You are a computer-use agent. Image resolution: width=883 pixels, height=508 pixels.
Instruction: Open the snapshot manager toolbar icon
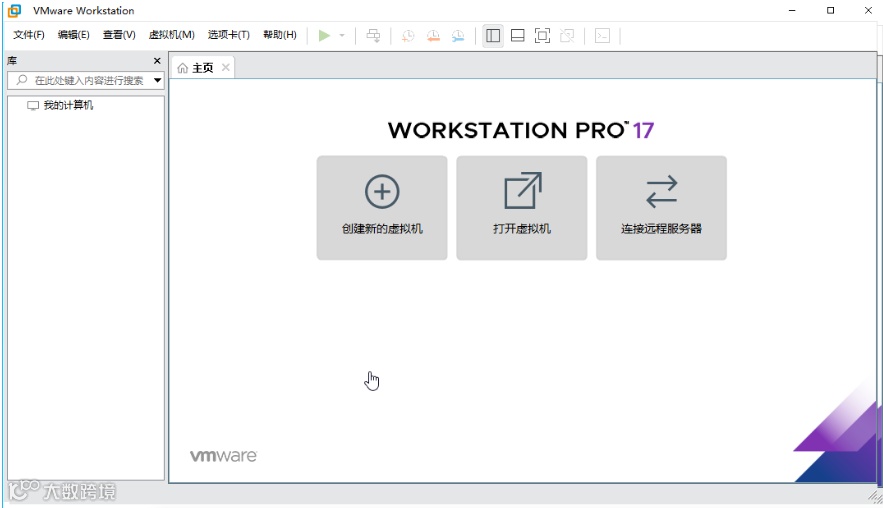[x=458, y=35]
